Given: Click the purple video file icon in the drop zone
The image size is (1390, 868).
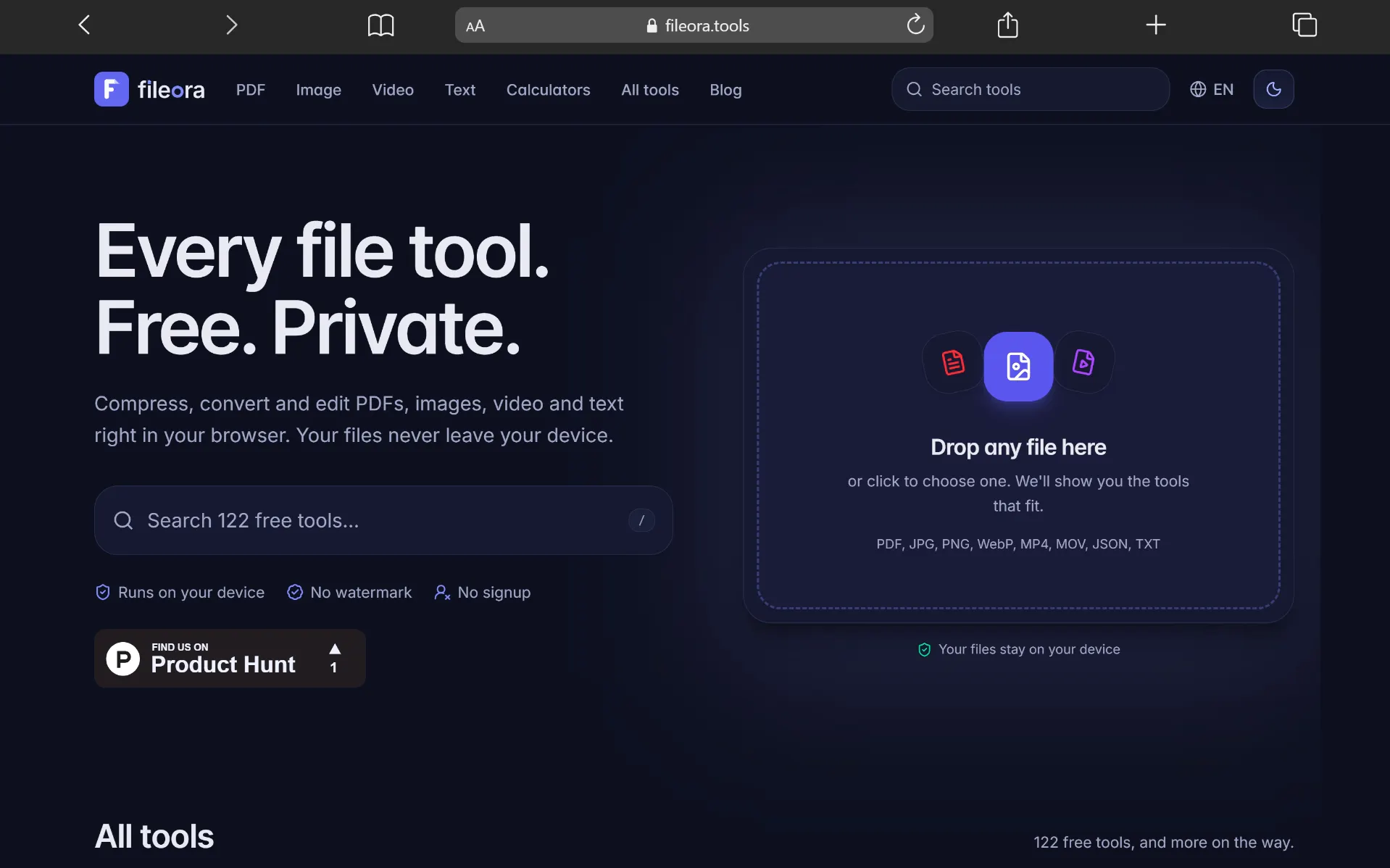Looking at the screenshot, I should click(1083, 362).
